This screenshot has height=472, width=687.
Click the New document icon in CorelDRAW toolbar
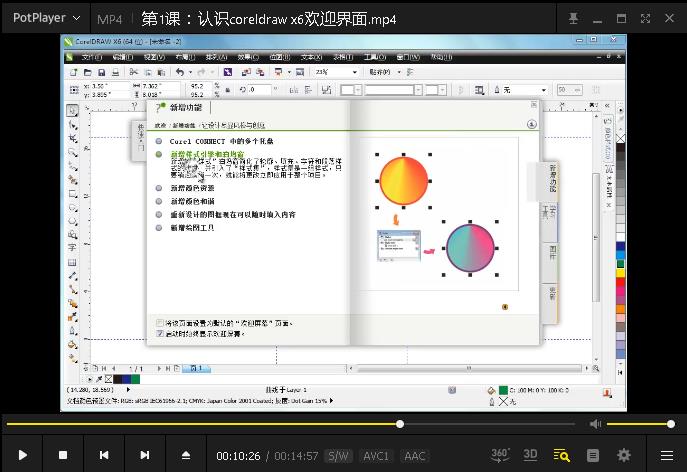tap(74, 72)
